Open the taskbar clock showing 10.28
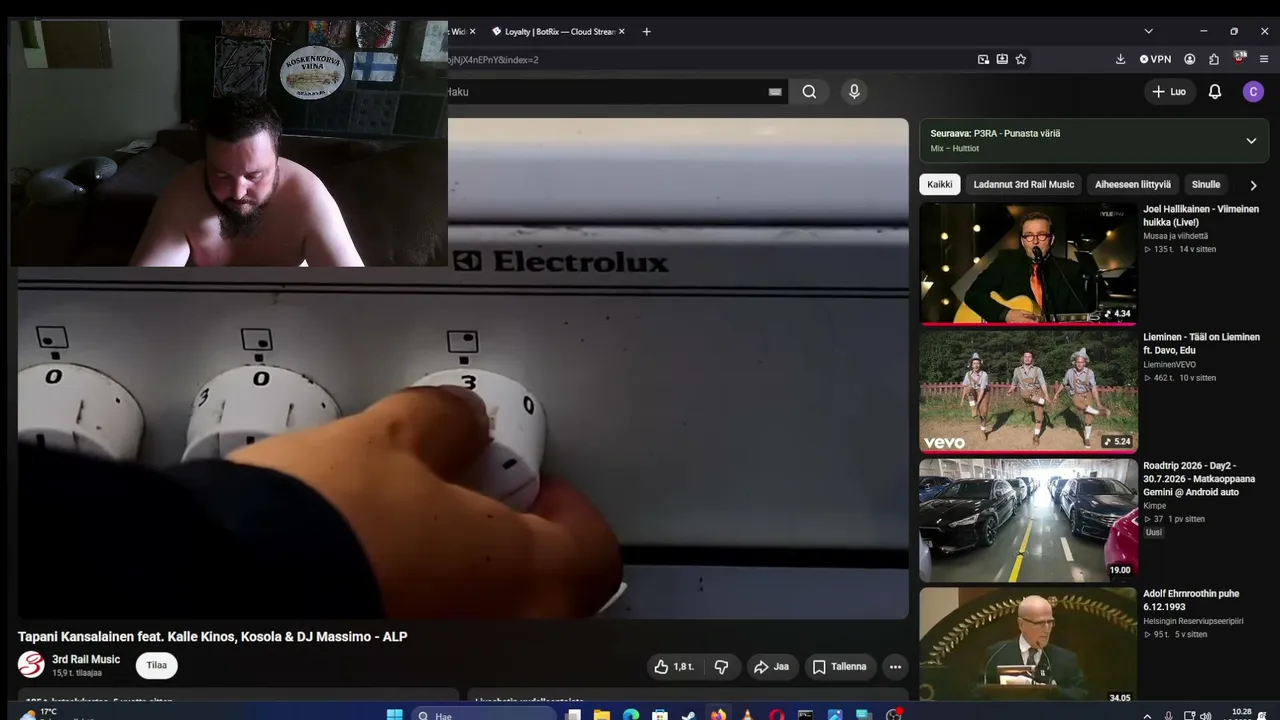Screen dimensions: 1280x720 (x=1241, y=714)
